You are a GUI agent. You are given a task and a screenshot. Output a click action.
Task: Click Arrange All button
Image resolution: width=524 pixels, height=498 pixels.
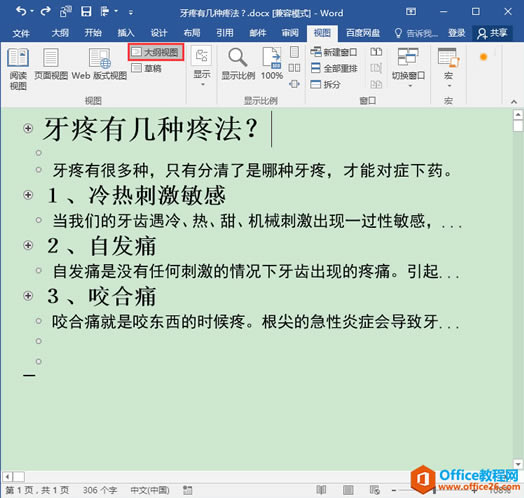[x=334, y=68]
